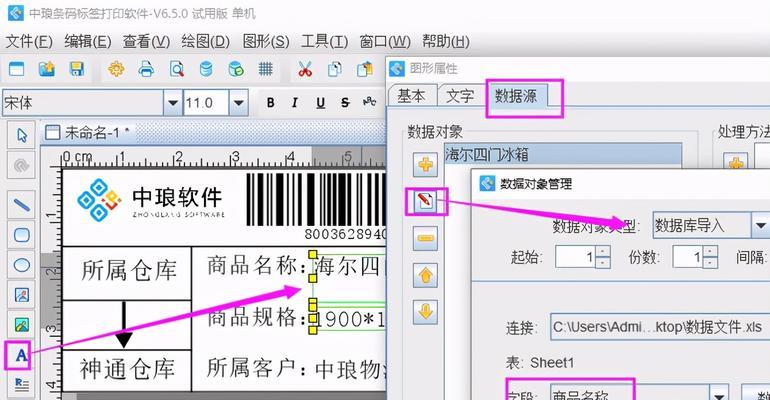Open the font name dropdown arrow
The height and width of the screenshot is (400, 770).
click(x=173, y=103)
